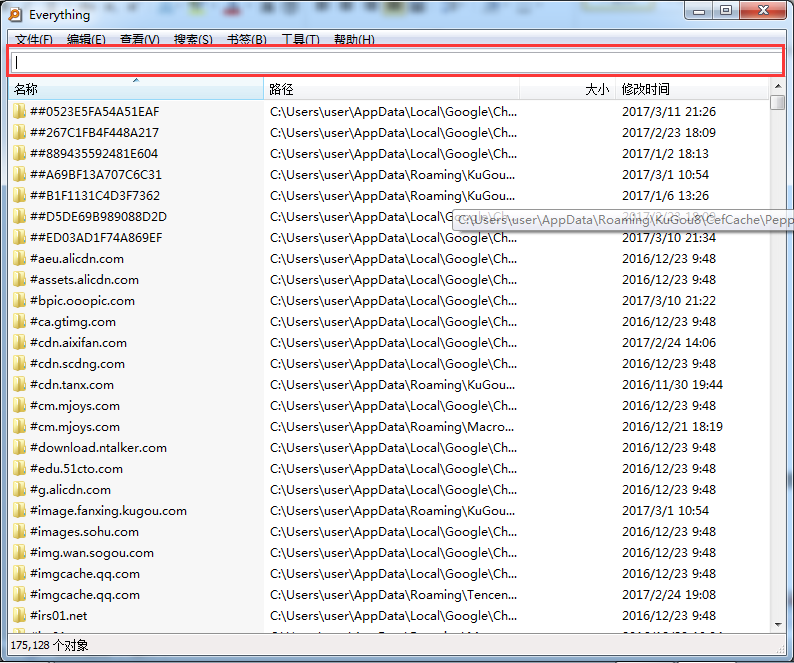Select folder icon of #cdn.tanx.com
The image size is (794, 663).
(19, 384)
